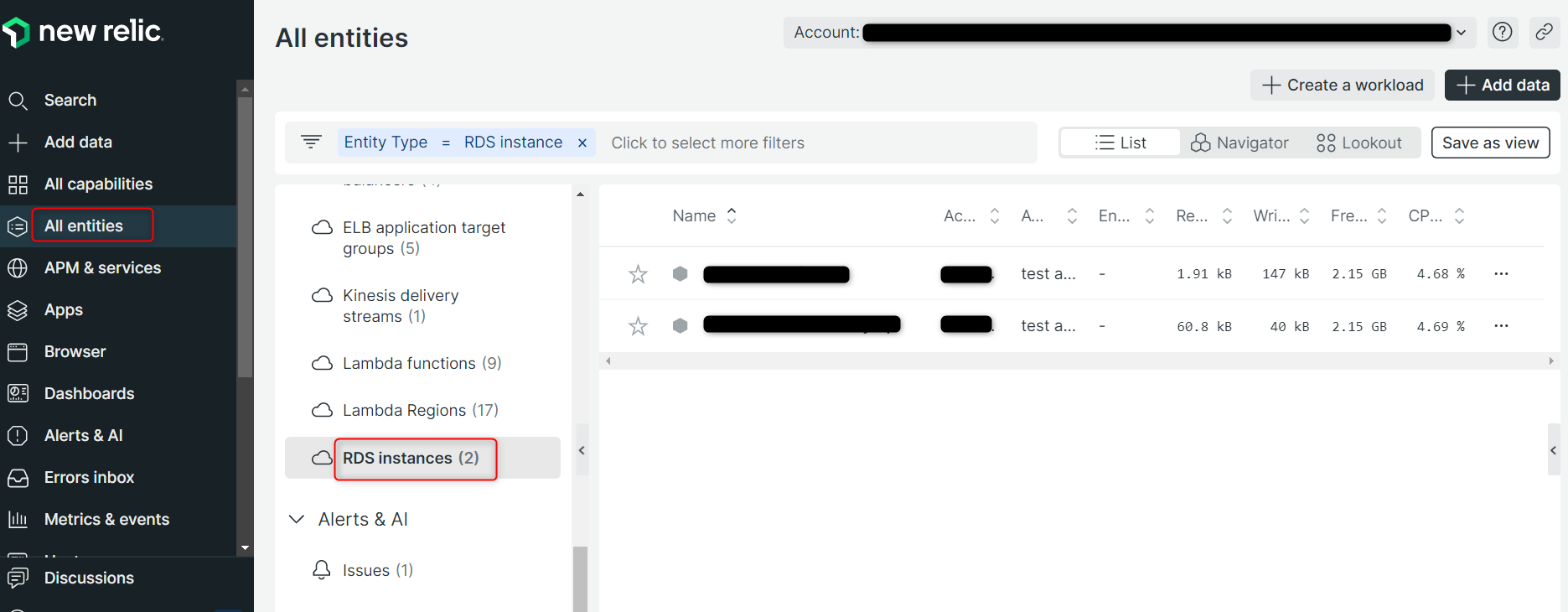Sort by Ac... column
The height and width of the screenshot is (612, 1568).
(971, 216)
